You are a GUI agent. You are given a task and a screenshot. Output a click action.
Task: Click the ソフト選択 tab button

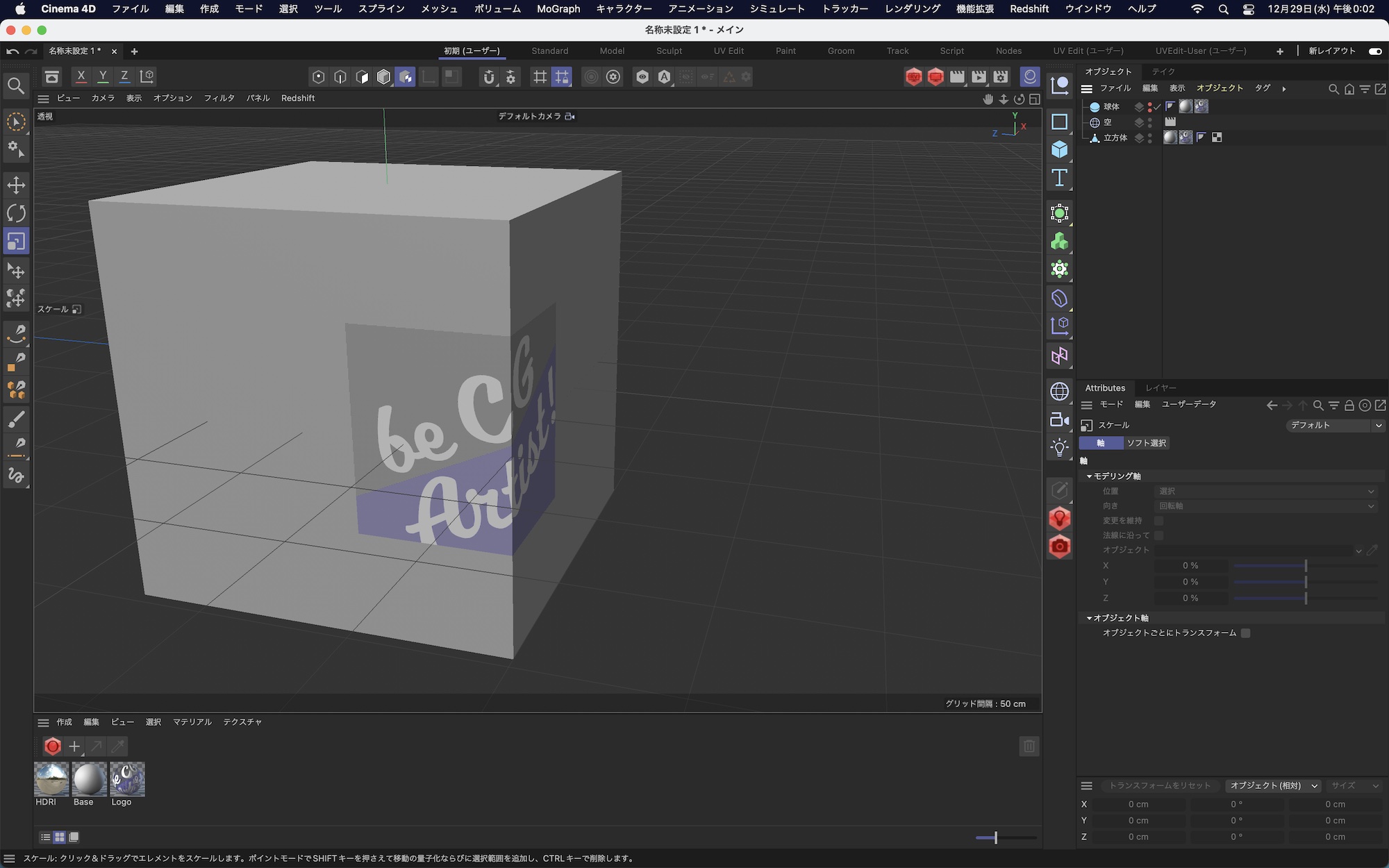pos(1146,443)
